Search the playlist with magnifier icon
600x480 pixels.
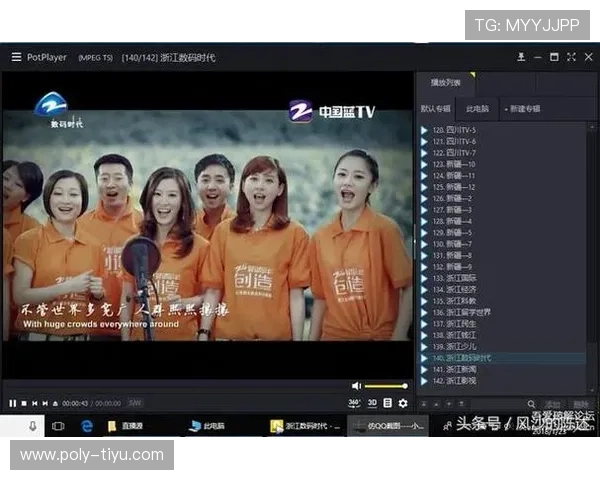pos(531,404)
